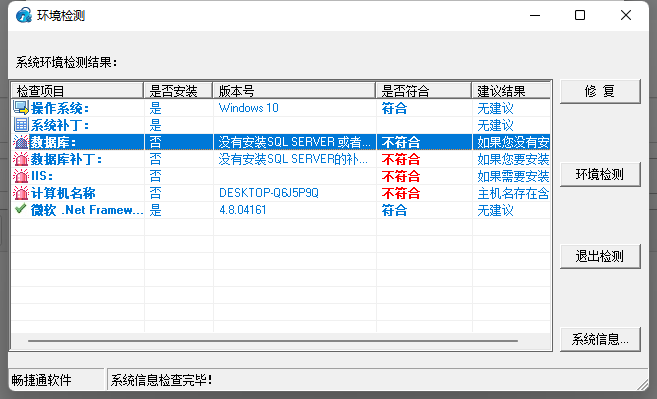Click 否 installed cell in IIS row
Image resolution: width=657 pixels, height=399 pixels.
coord(155,176)
